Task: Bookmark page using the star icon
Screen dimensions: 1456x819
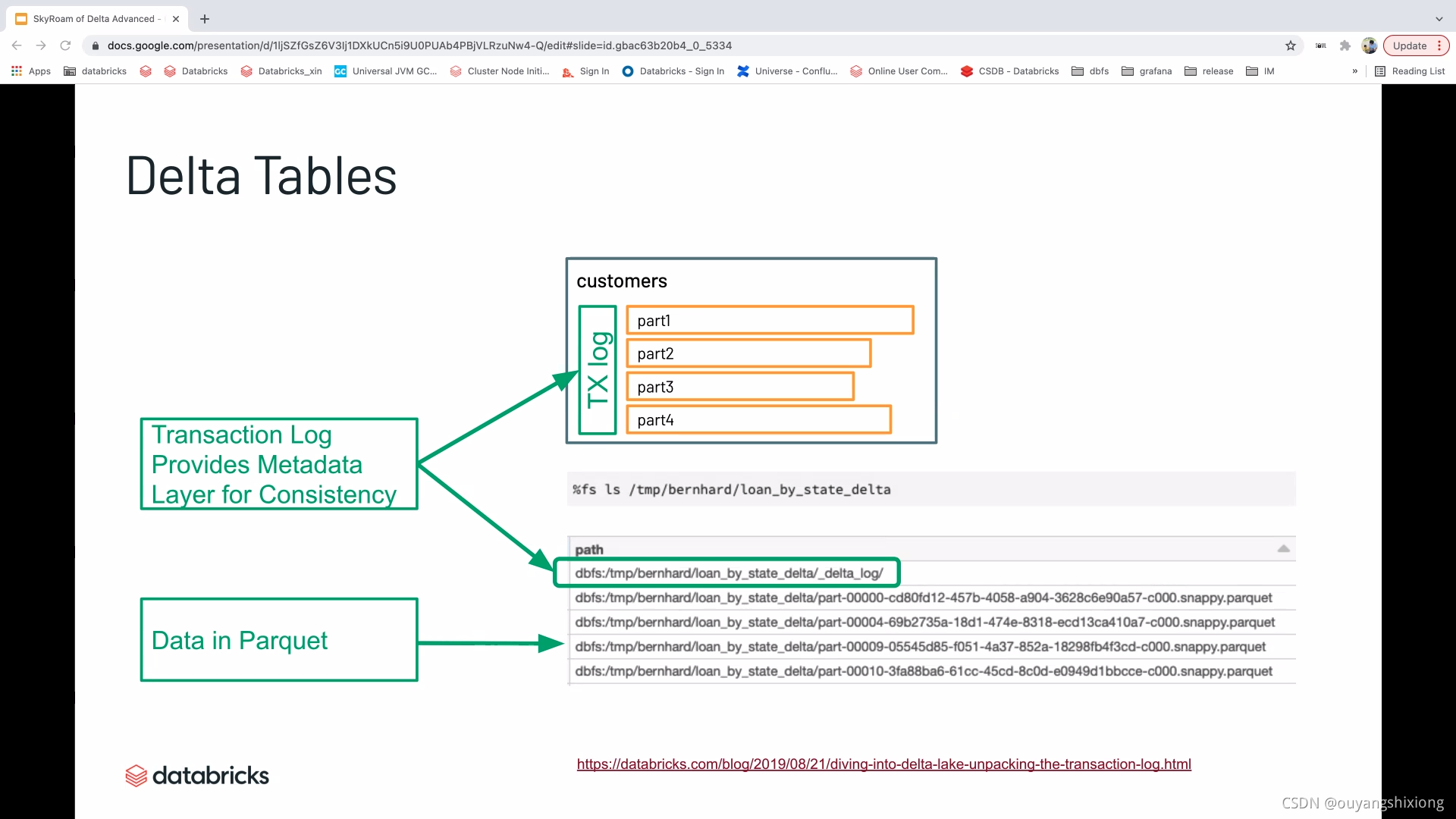Action: [1291, 45]
